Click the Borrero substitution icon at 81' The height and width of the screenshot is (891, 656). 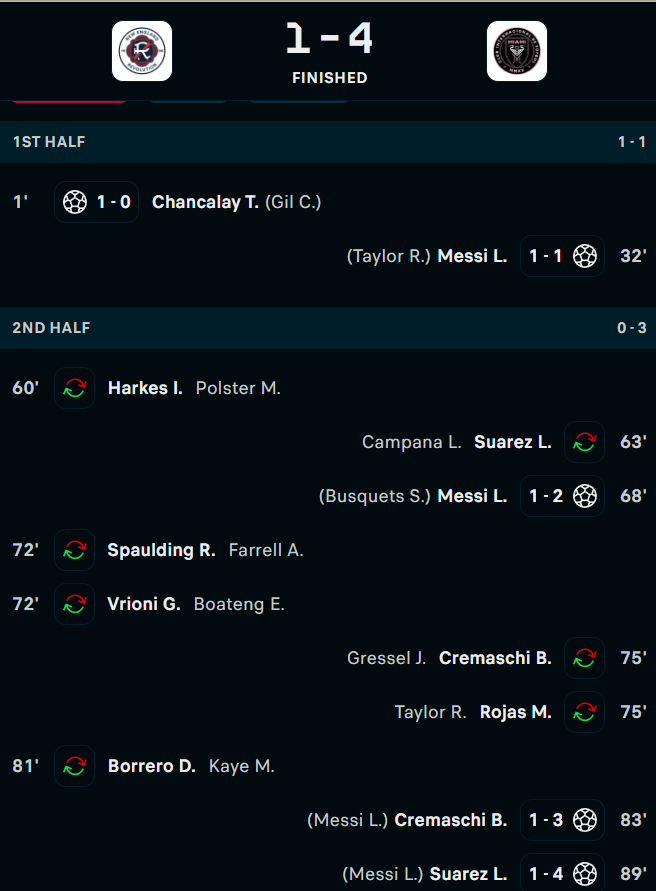pos(74,766)
